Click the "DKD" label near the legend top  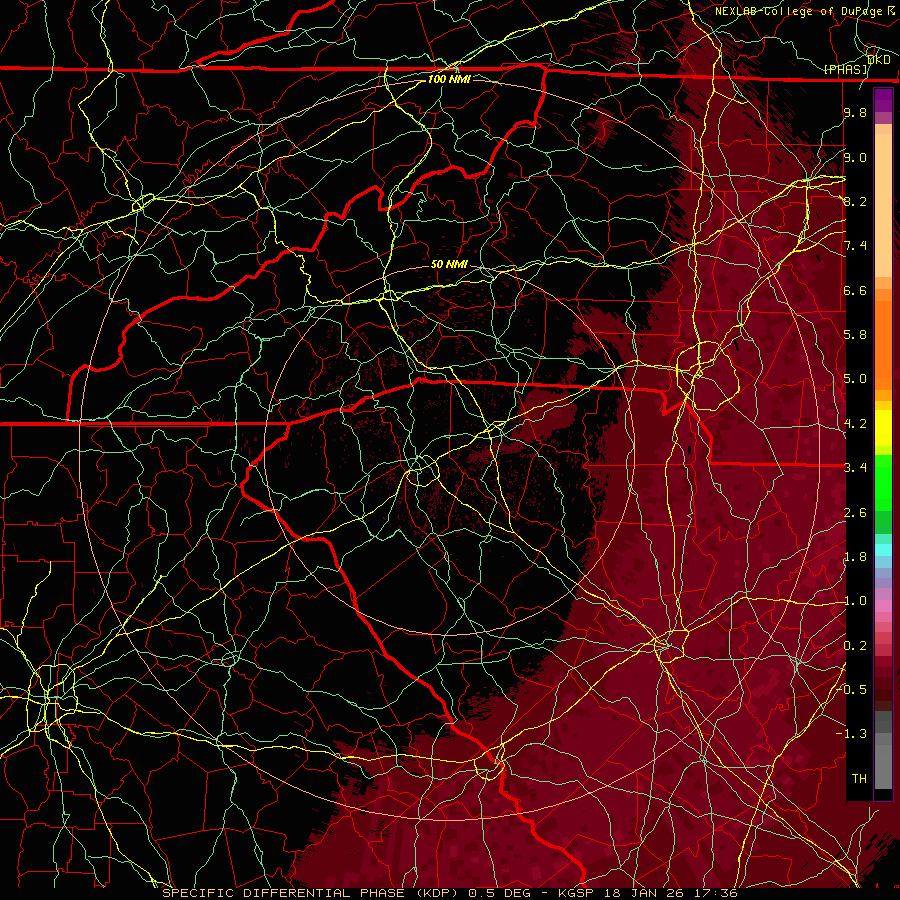(x=879, y=59)
